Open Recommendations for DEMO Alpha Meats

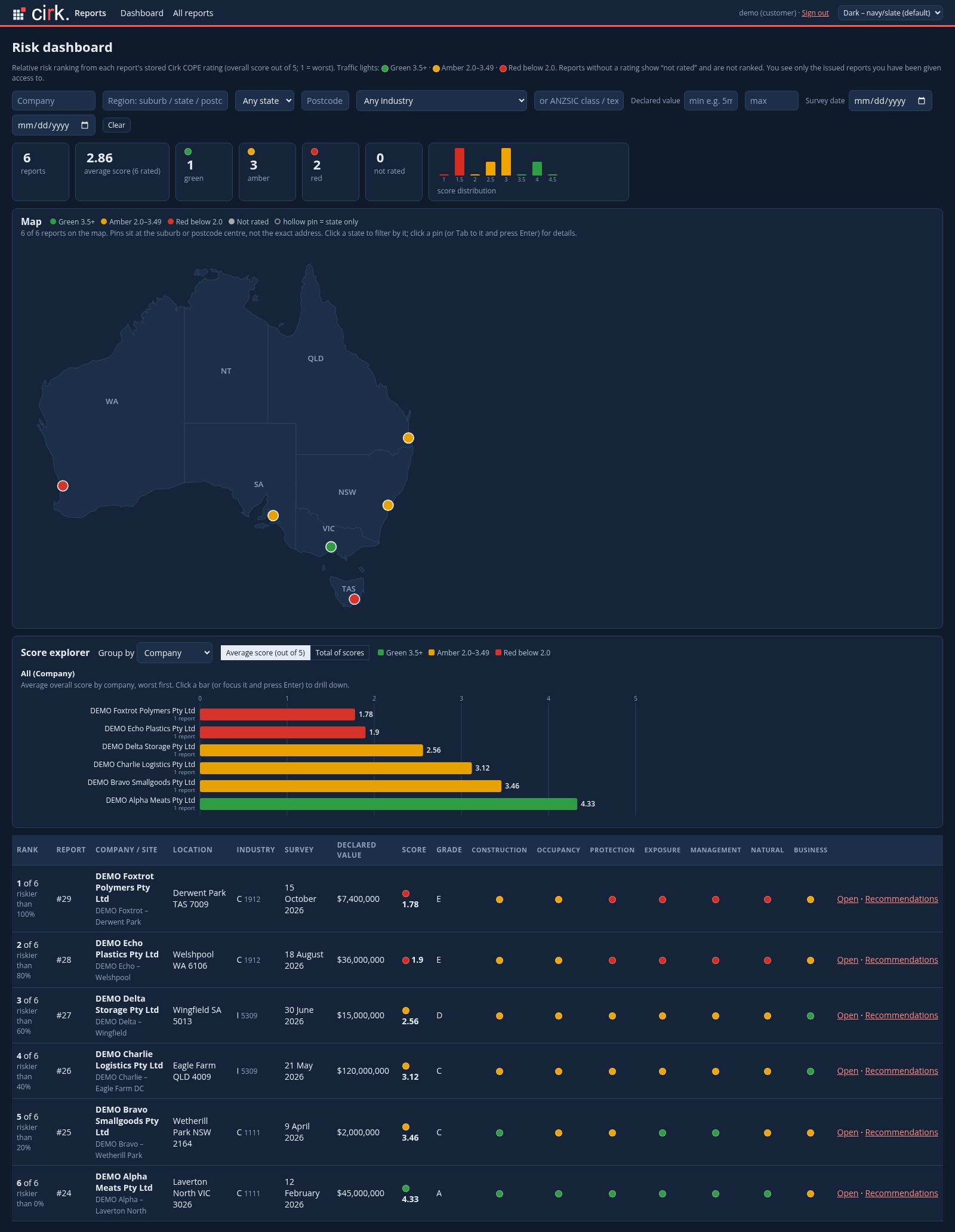[x=901, y=1193]
